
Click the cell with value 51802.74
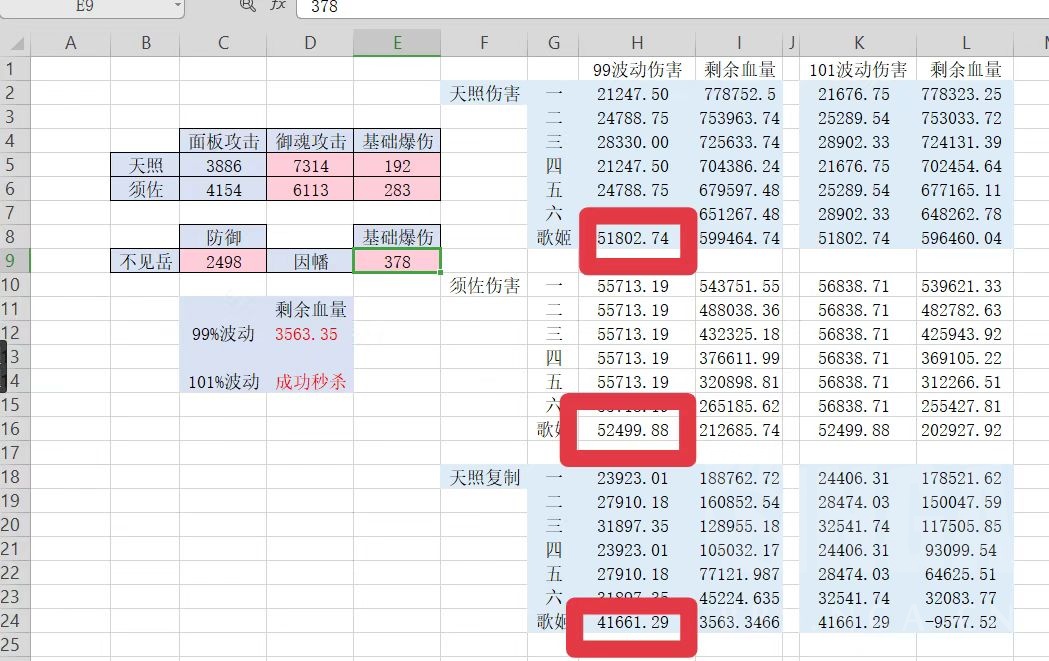click(637, 238)
